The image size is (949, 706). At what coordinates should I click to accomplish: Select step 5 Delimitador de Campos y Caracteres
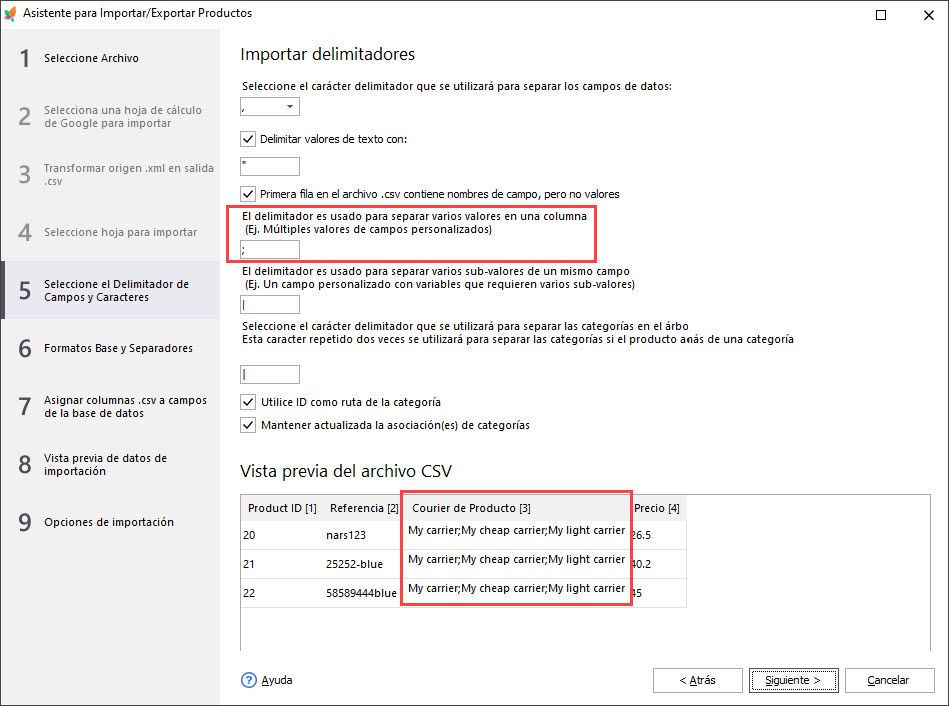111,290
